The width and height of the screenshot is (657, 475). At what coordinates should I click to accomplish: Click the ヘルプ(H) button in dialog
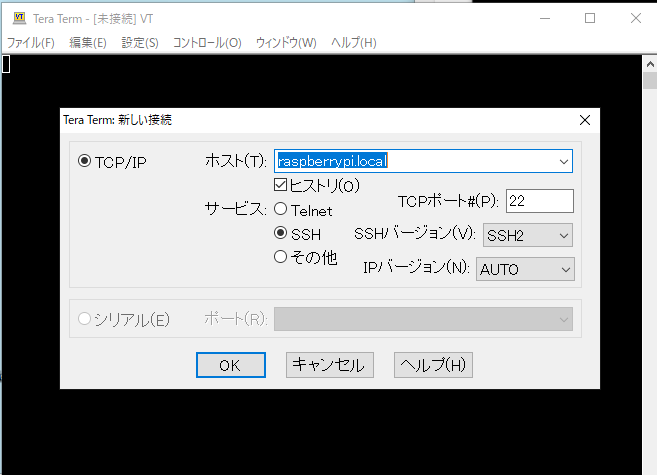[433, 365]
